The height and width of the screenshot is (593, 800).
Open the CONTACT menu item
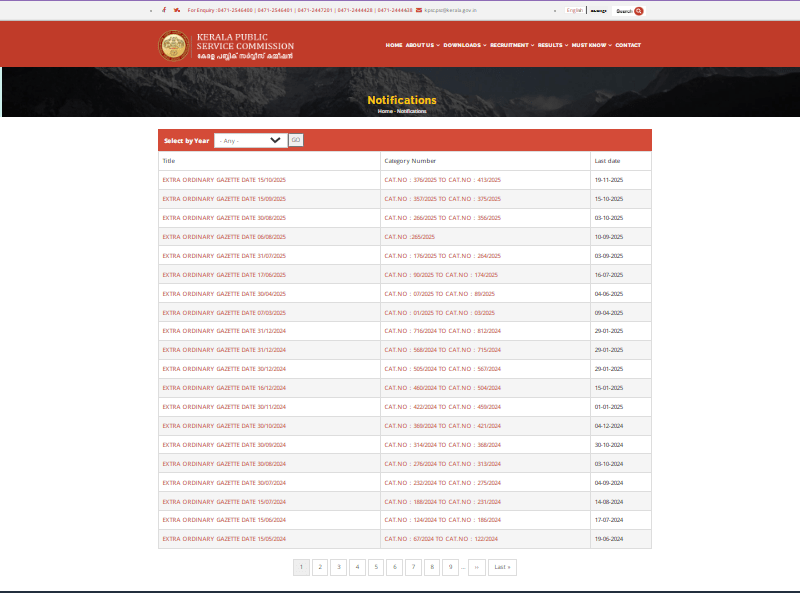627,45
